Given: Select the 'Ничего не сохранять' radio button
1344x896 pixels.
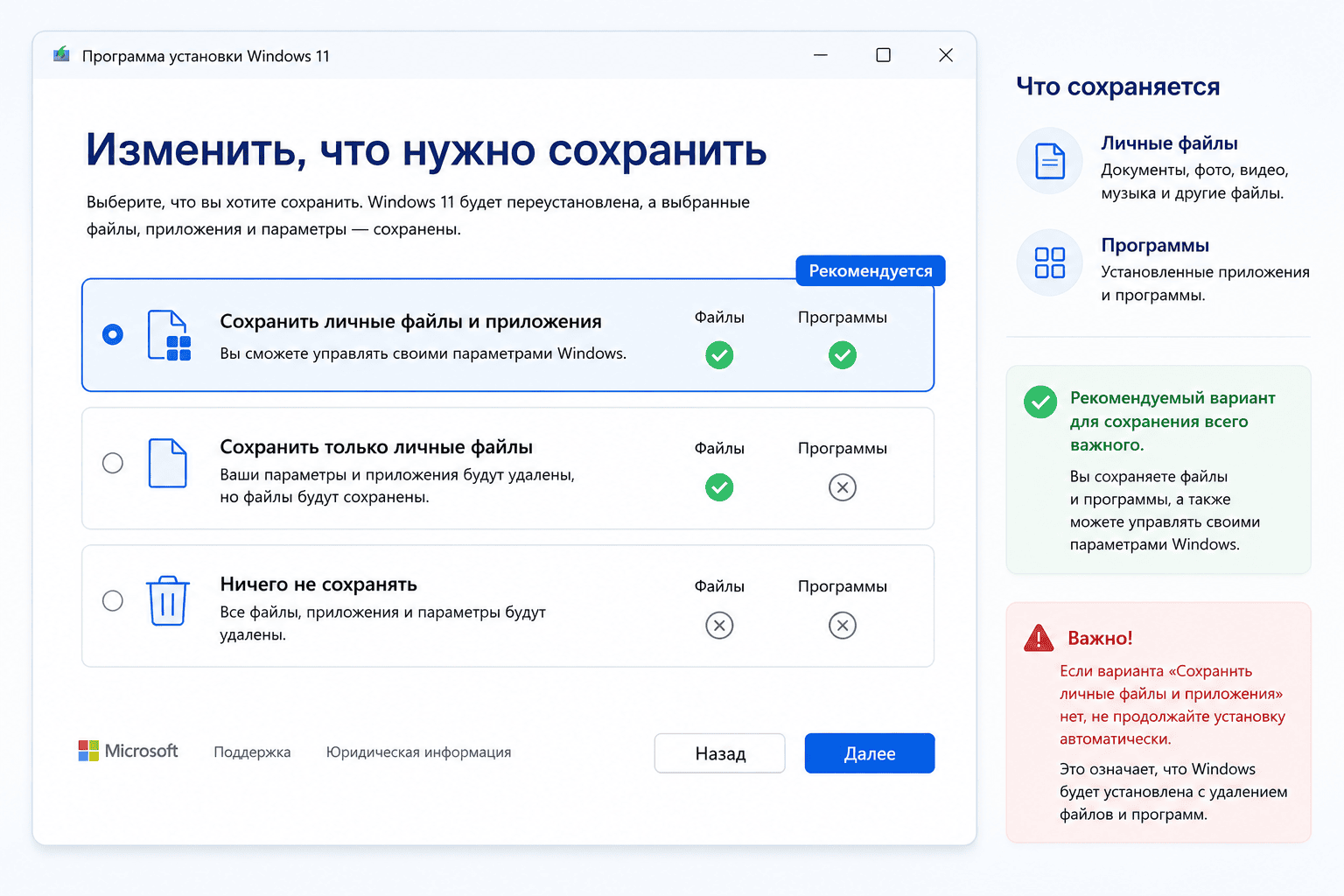Looking at the screenshot, I should (113, 600).
